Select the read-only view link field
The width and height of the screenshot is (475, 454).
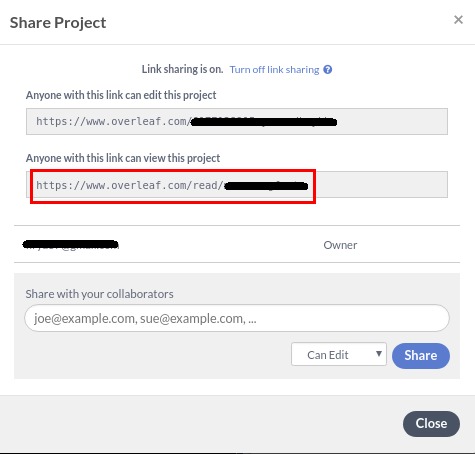point(237,185)
